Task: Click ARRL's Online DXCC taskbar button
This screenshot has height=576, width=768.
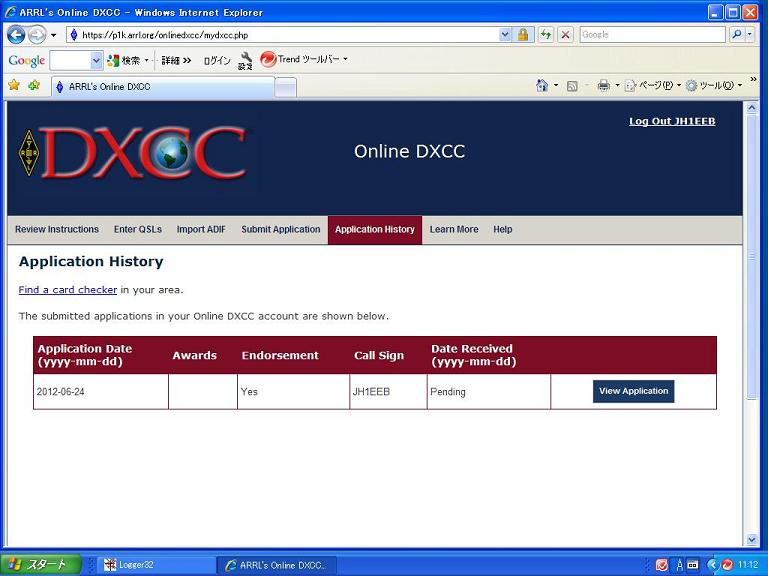Action: pyautogui.click(x=277, y=565)
